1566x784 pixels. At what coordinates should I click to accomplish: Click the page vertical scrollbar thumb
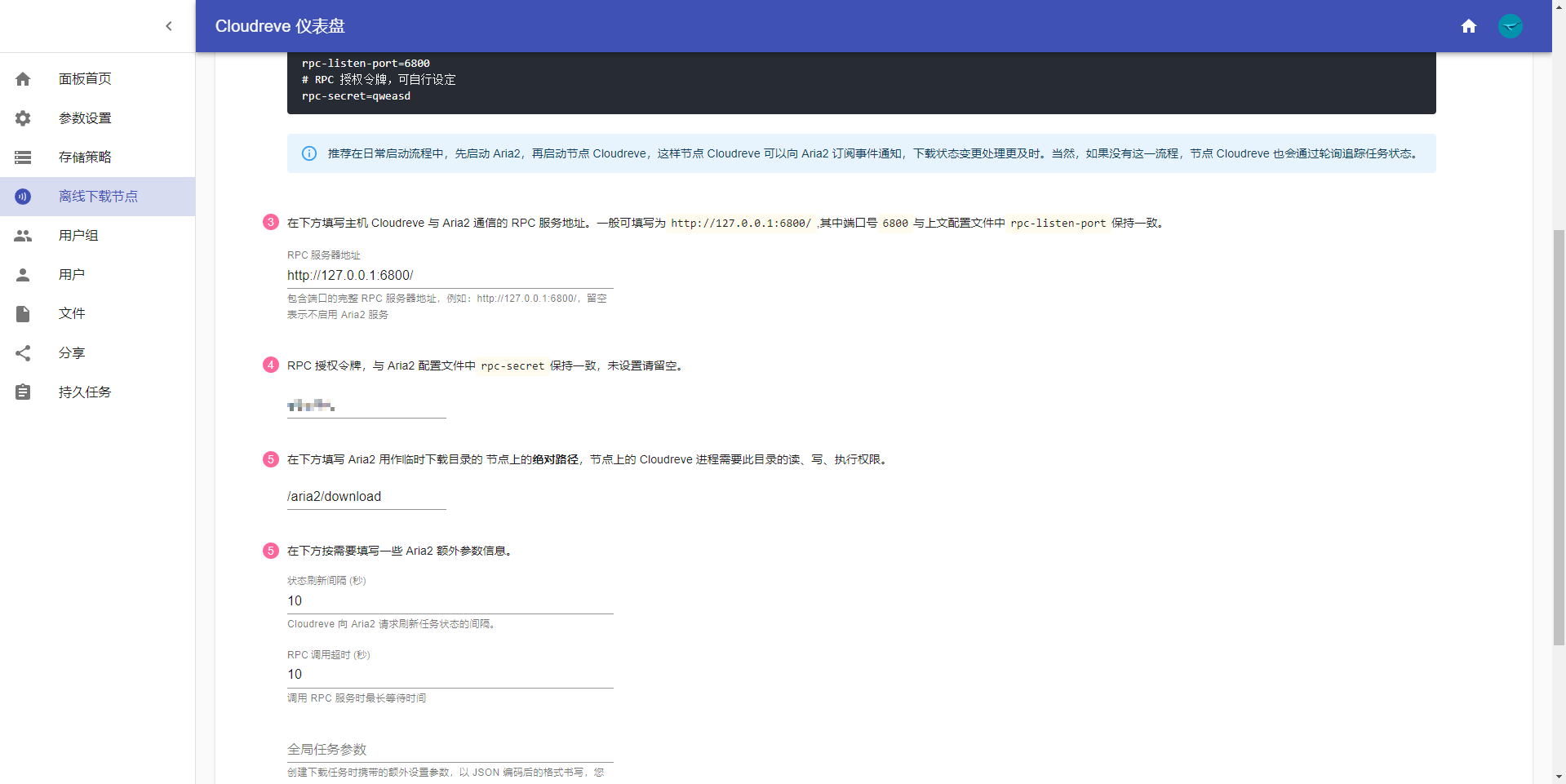pyautogui.click(x=1559, y=438)
